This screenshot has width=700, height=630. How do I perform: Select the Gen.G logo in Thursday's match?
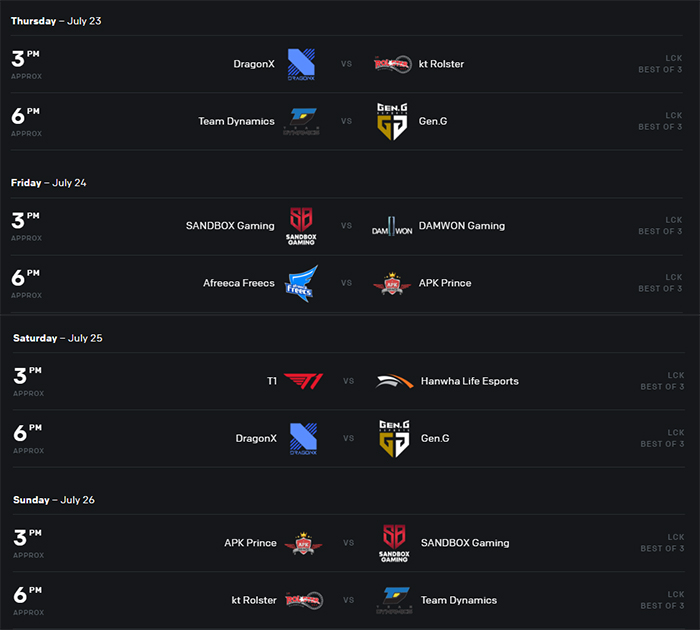392,121
